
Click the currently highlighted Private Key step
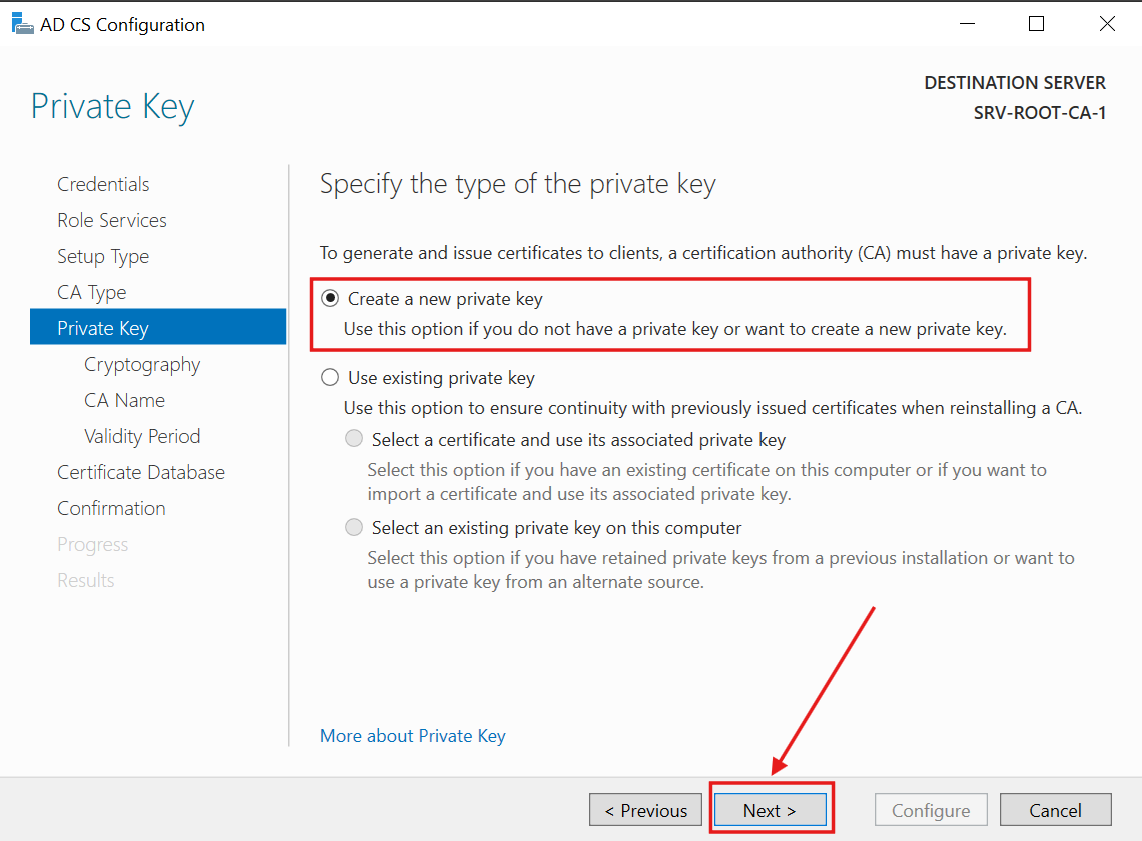103,327
